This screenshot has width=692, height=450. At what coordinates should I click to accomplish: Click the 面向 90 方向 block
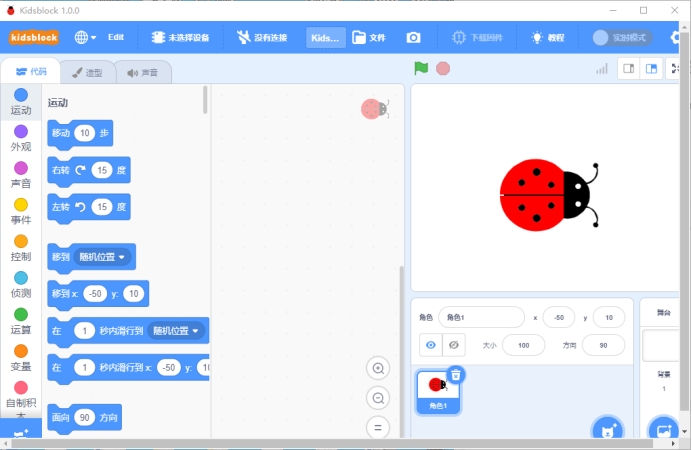(x=84, y=418)
